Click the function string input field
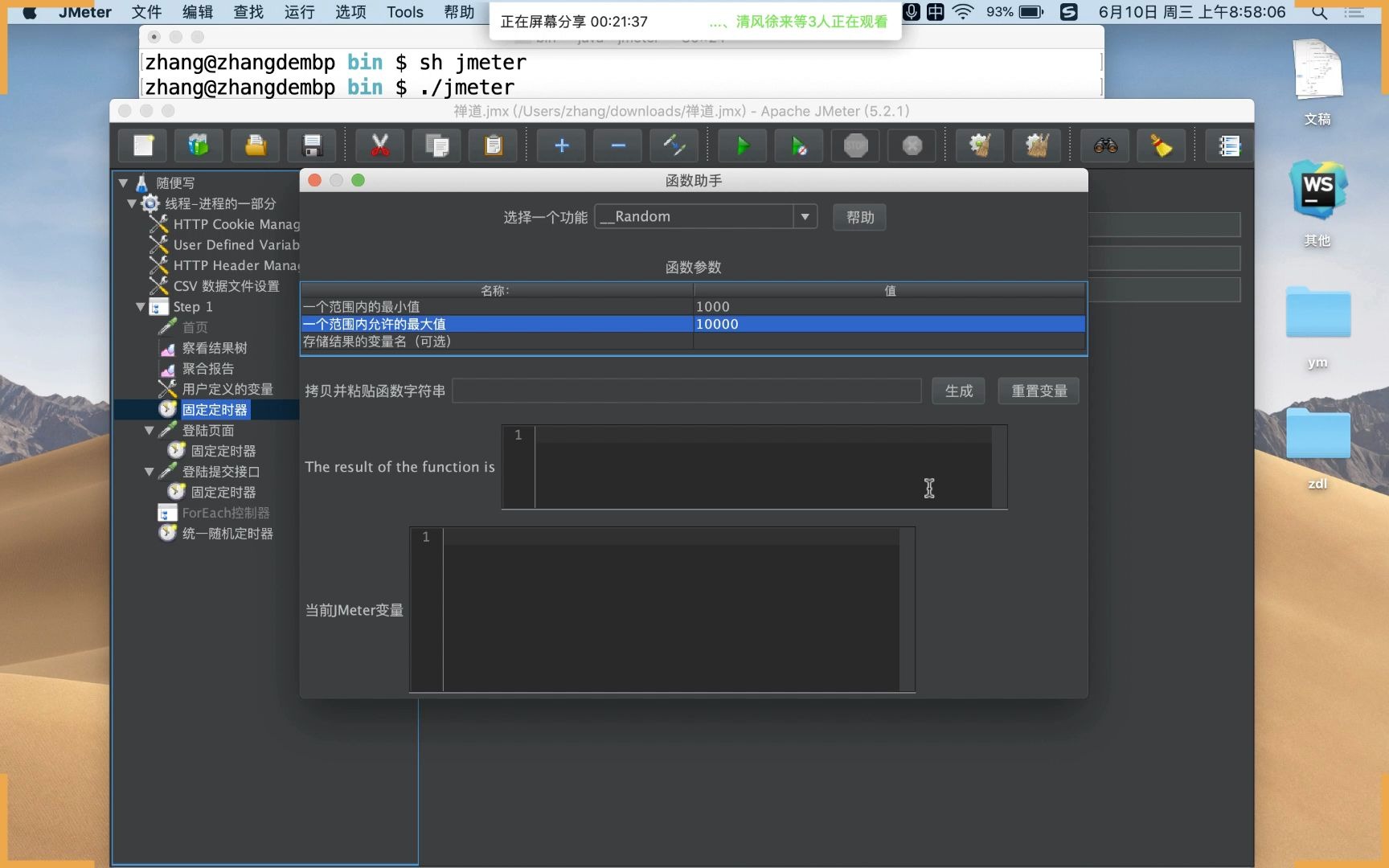Screen dimensions: 1389x868 coord(686,391)
